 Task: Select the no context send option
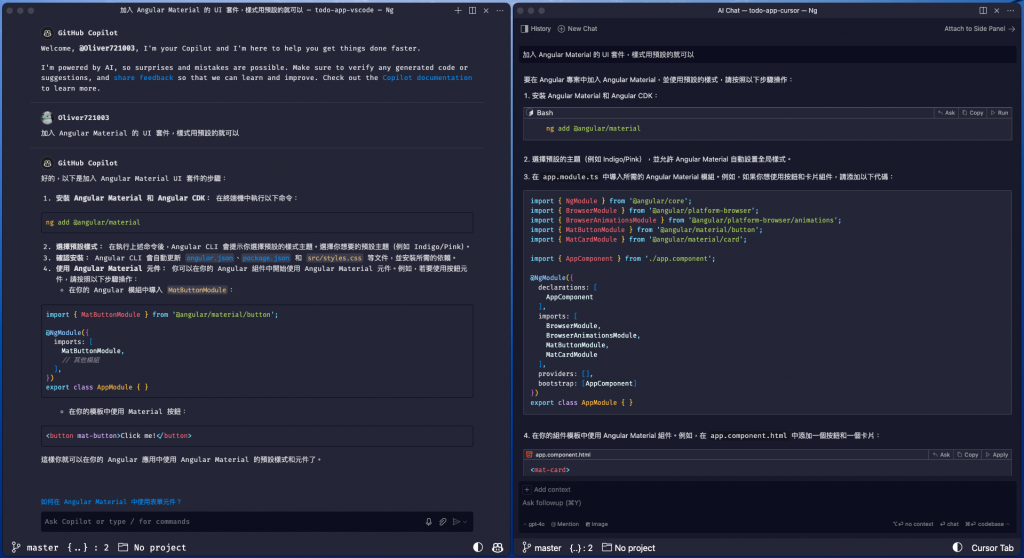pyautogui.click(x=913, y=524)
